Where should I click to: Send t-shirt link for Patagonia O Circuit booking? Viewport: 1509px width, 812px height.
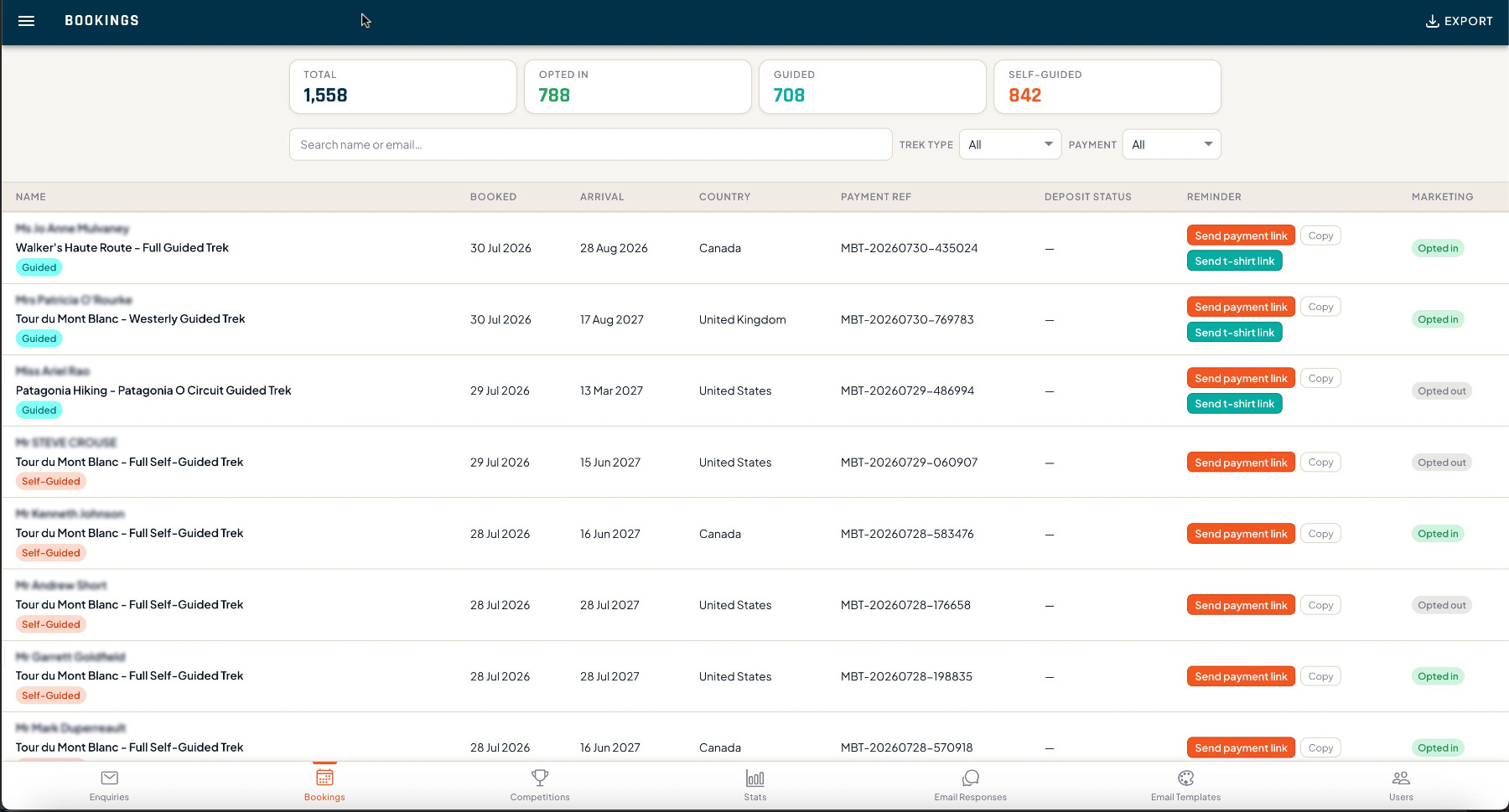(x=1234, y=404)
